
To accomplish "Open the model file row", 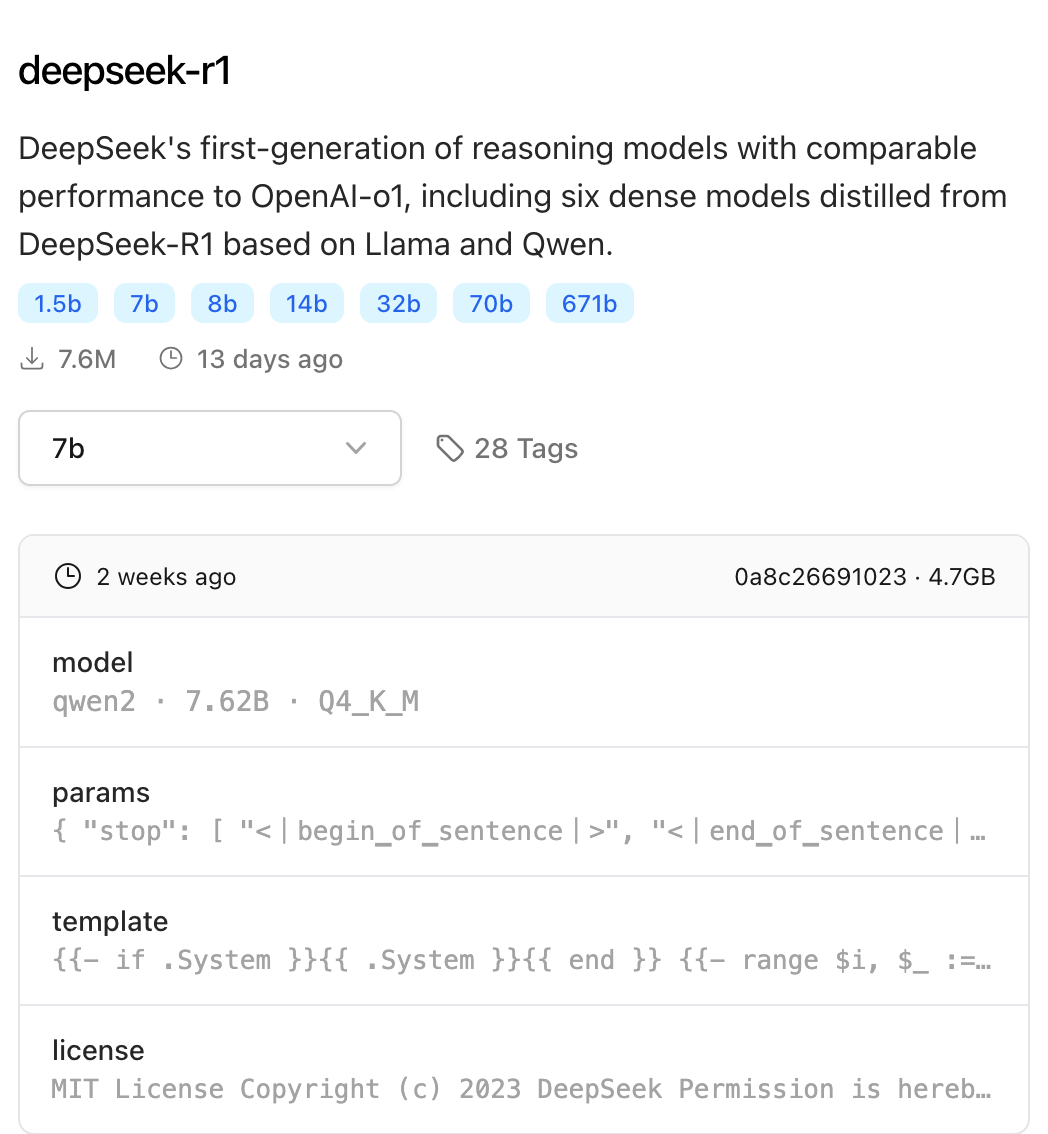I will 524,682.
